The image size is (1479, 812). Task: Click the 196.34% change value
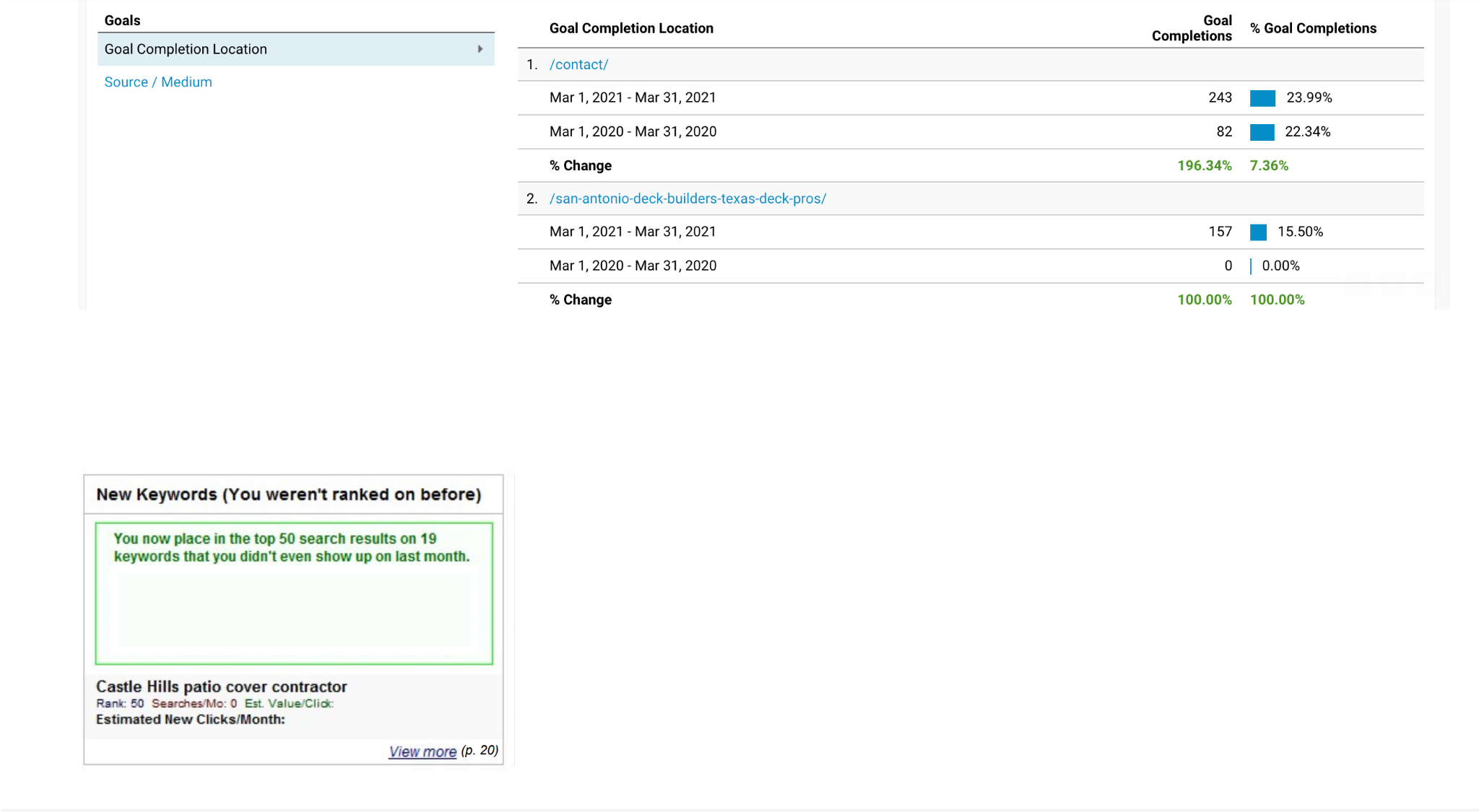[1205, 165]
